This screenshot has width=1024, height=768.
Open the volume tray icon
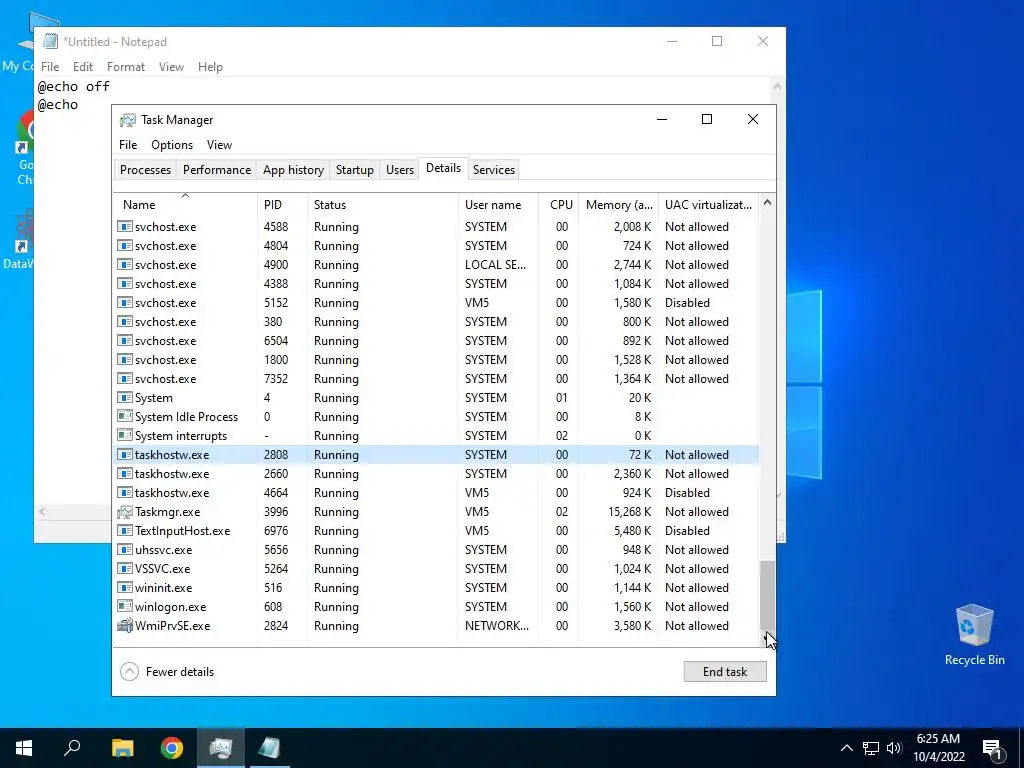click(894, 748)
